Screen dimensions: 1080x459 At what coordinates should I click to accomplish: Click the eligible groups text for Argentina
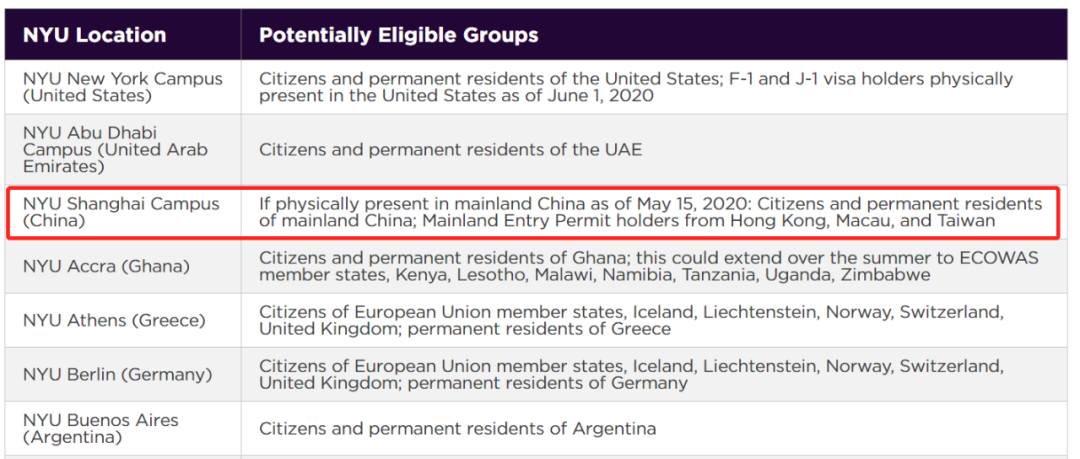[457, 428]
